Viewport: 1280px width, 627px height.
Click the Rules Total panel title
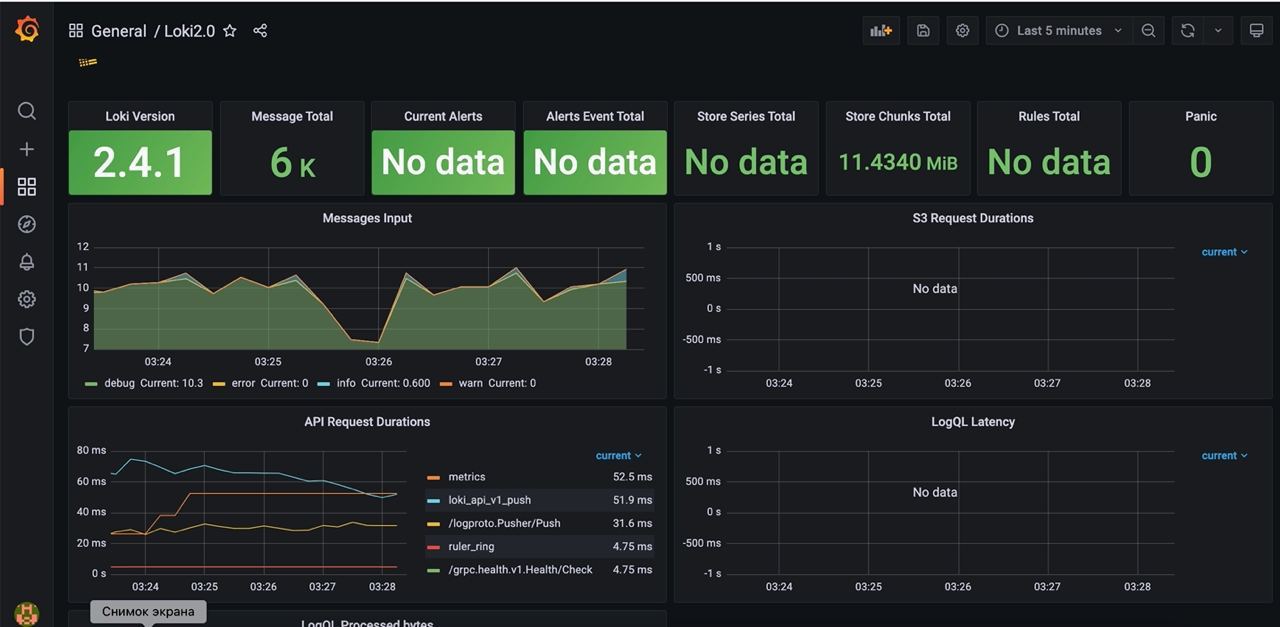1049,116
